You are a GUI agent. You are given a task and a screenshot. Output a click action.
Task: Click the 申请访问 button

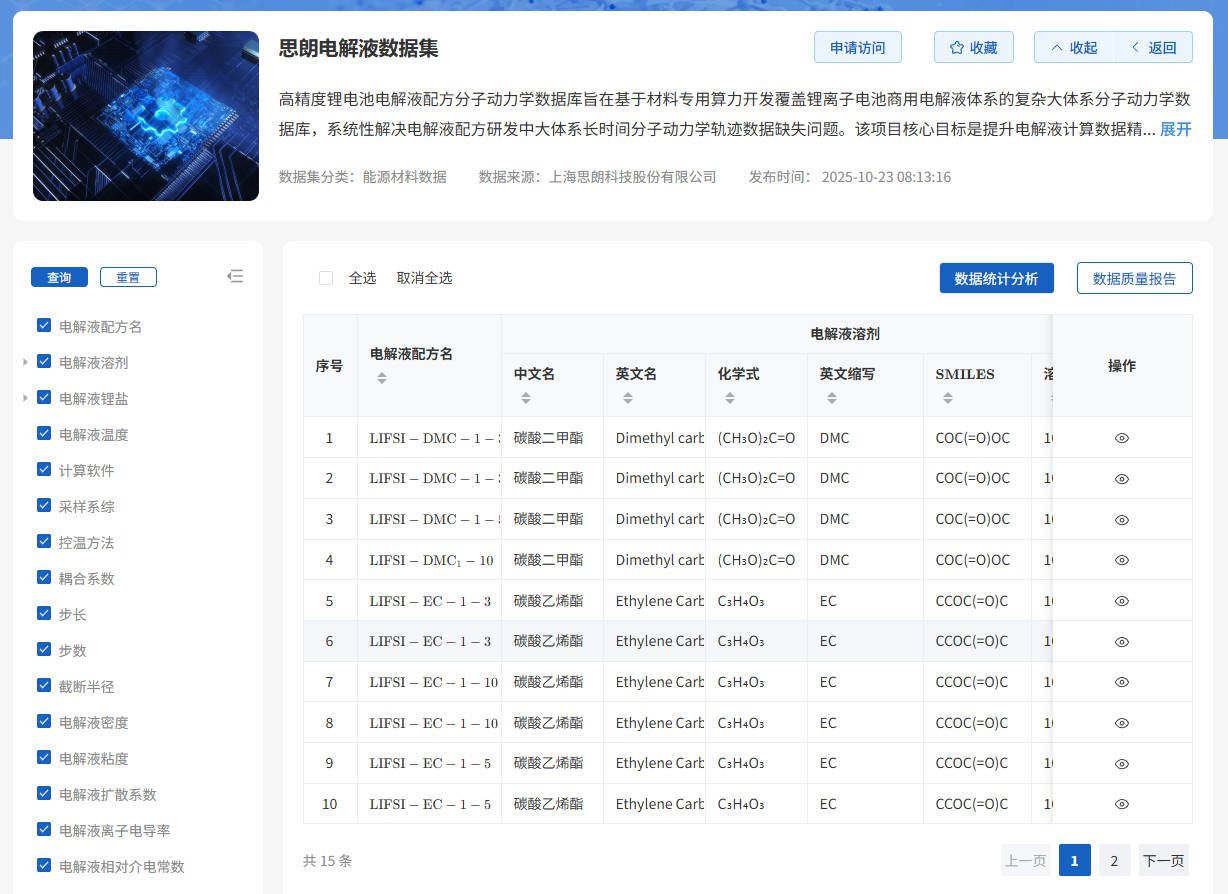pyautogui.click(x=857, y=47)
